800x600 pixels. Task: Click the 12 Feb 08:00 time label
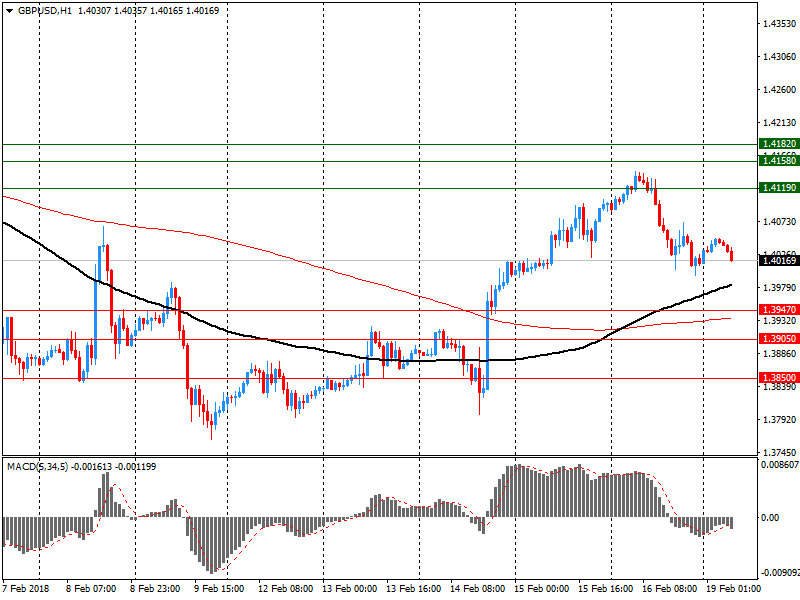pos(286,589)
